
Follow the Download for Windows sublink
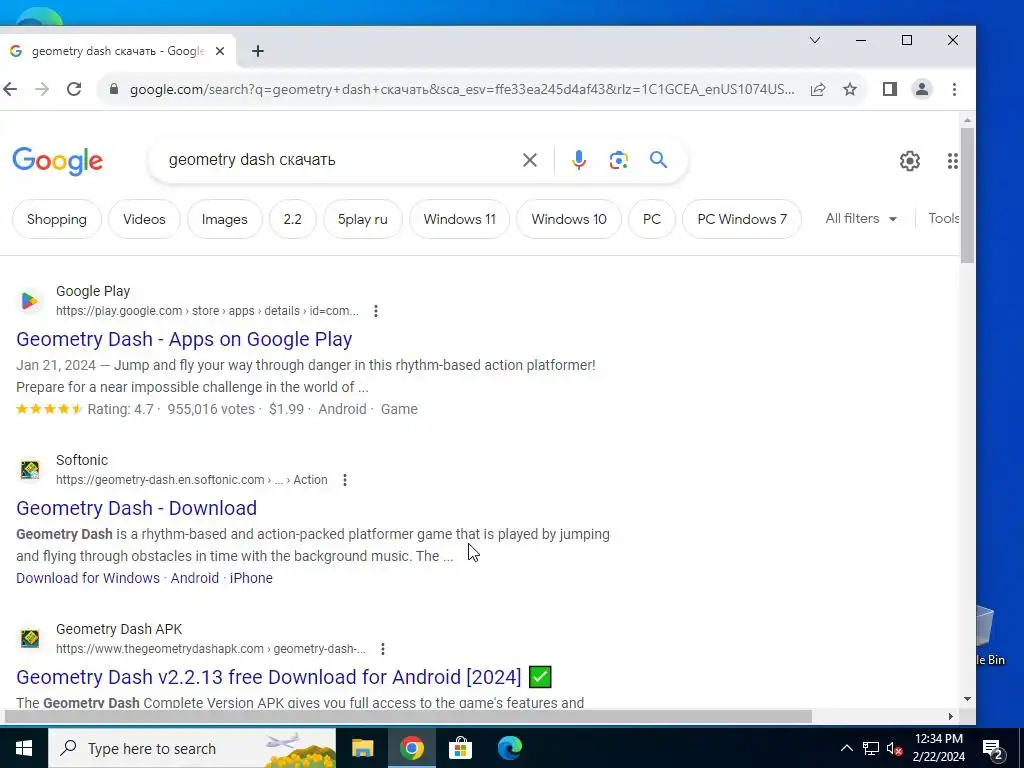click(88, 578)
